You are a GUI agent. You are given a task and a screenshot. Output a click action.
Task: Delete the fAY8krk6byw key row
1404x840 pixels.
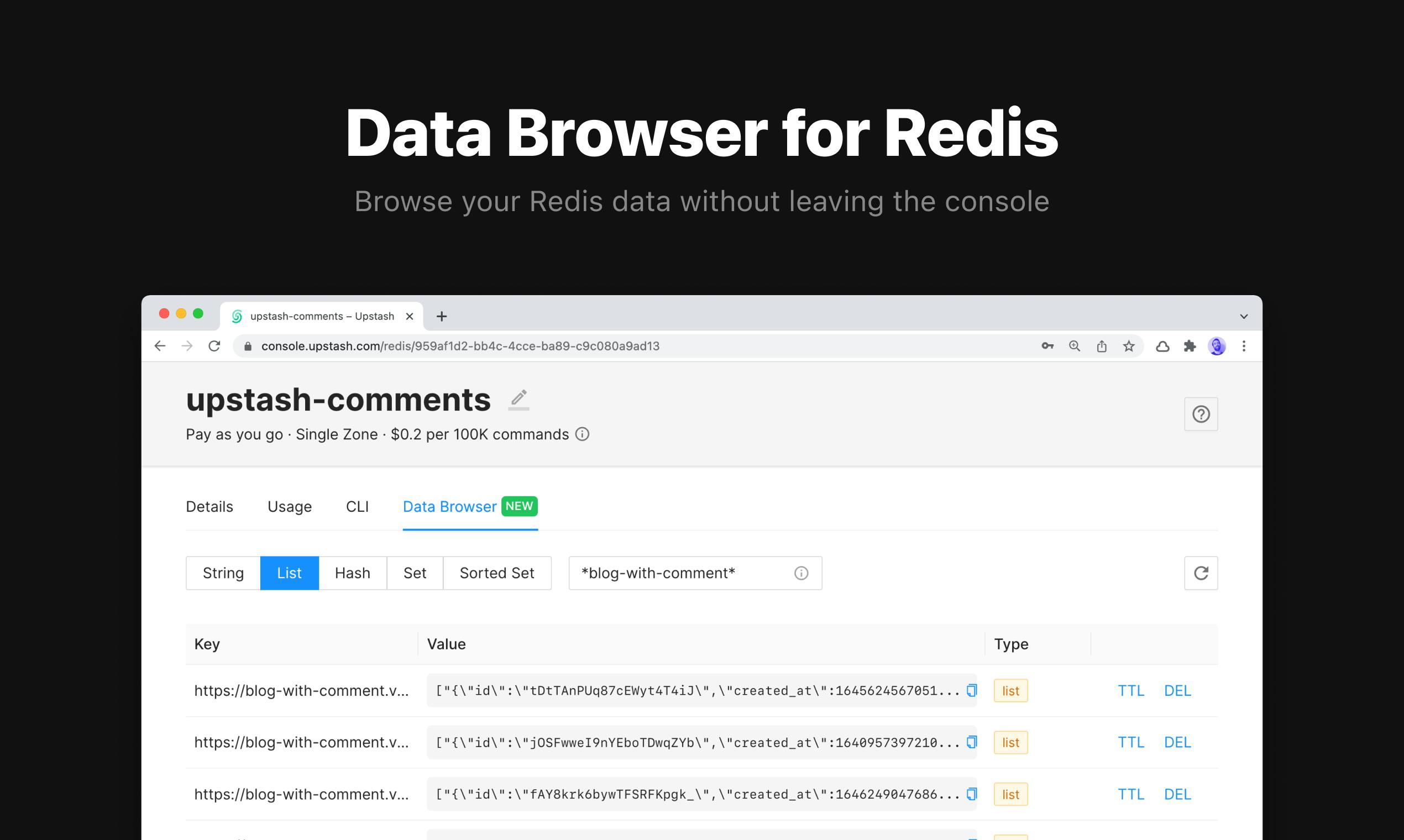[x=1177, y=794]
